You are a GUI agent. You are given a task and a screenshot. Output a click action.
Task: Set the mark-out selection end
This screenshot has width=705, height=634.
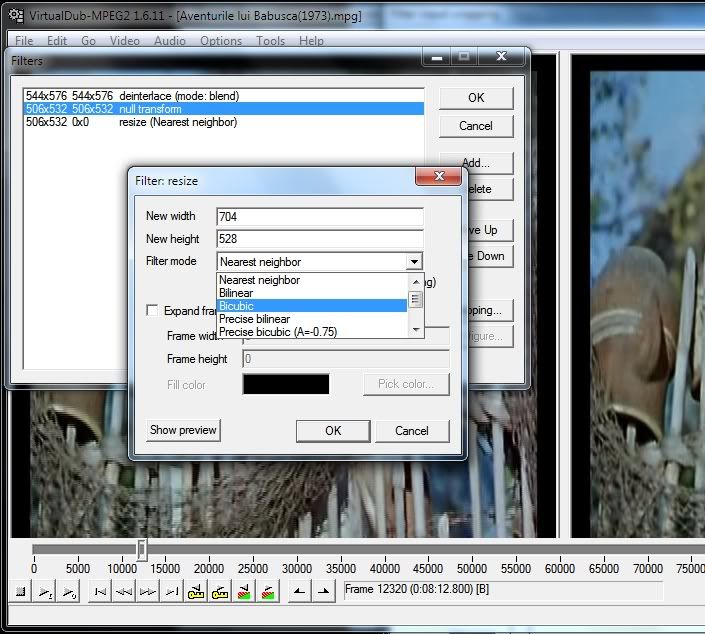pyautogui.click(x=323, y=593)
